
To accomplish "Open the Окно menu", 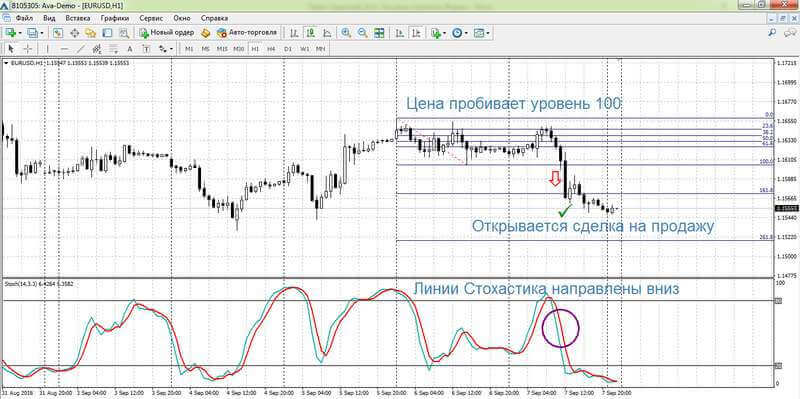I will 182,18.
